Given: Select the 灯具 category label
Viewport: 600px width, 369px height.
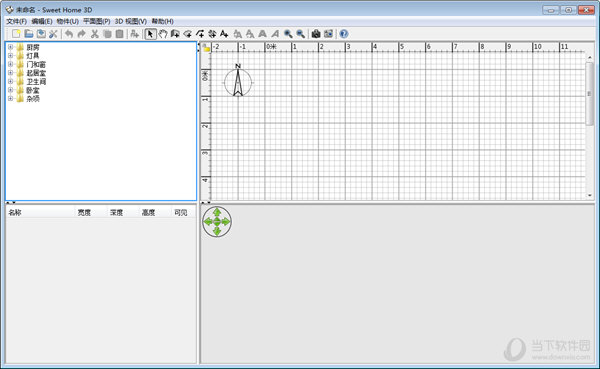Looking at the screenshot, I should (33, 56).
